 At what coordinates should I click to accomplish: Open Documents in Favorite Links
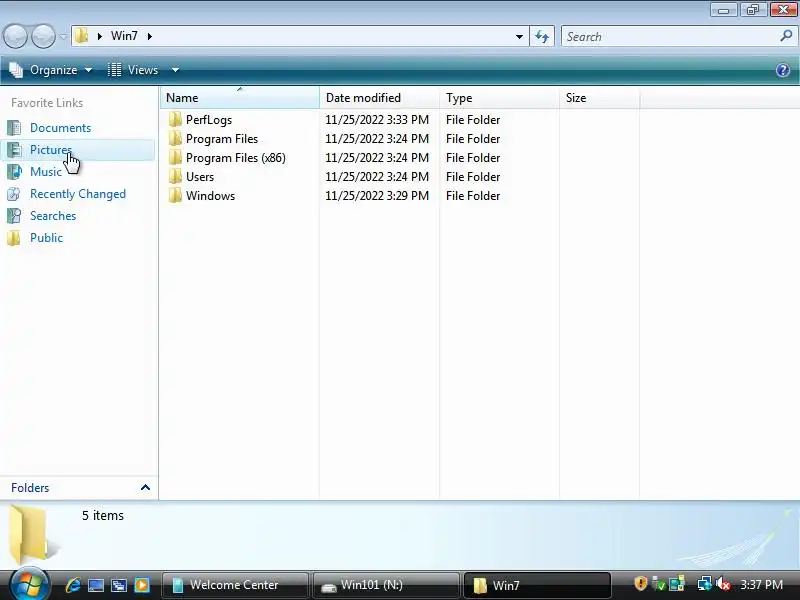[x=60, y=128]
